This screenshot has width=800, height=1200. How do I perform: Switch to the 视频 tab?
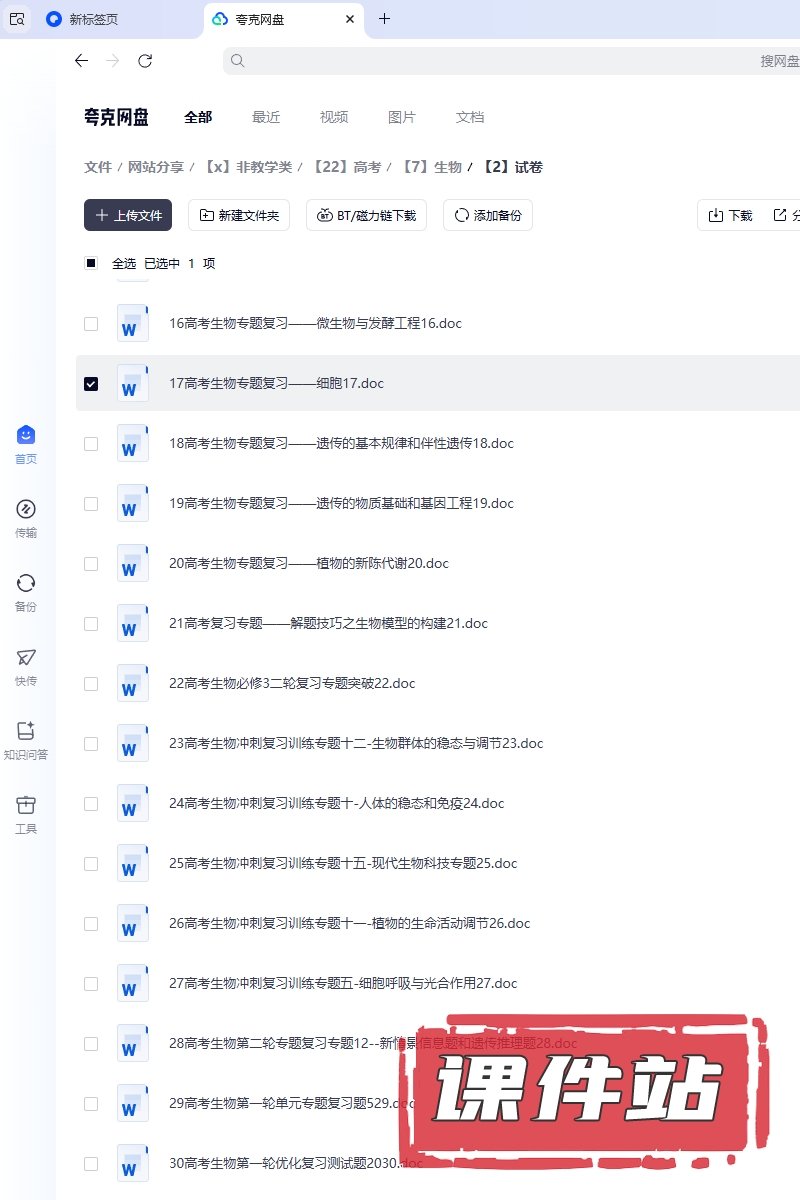coord(334,117)
